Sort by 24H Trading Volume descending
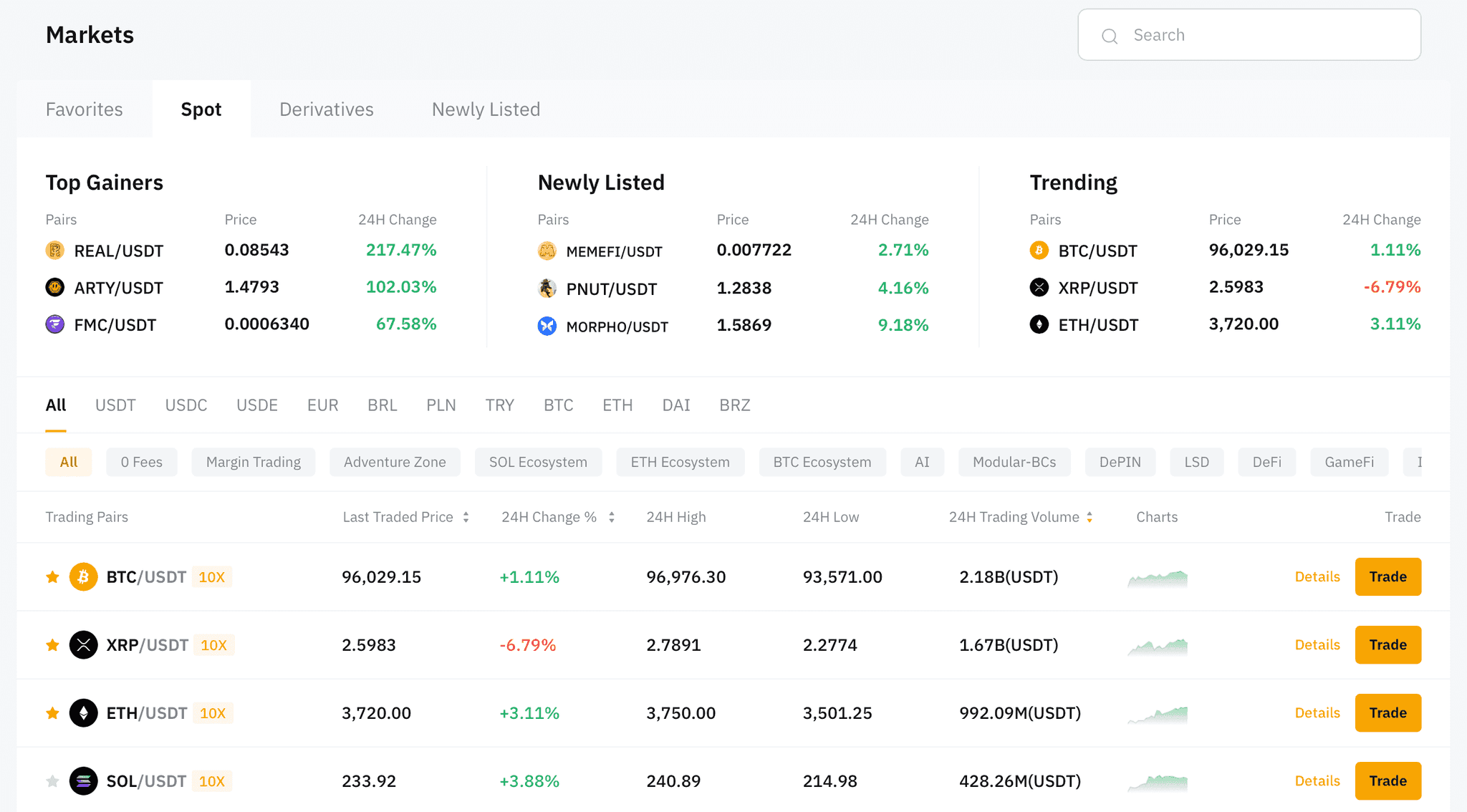Viewport: 1467px width, 812px height. coord(1090,521)
